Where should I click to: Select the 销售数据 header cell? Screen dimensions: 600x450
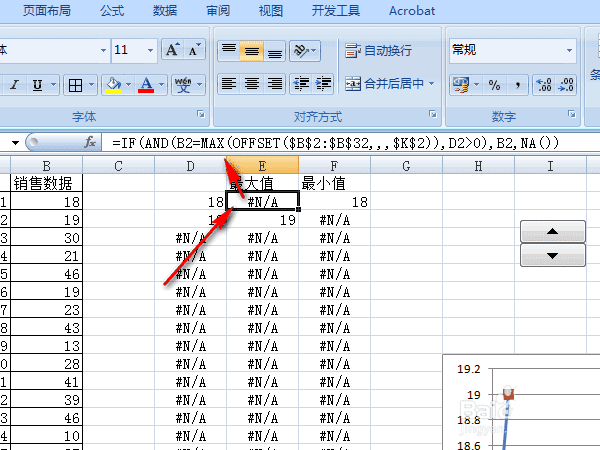pos(46,183)
